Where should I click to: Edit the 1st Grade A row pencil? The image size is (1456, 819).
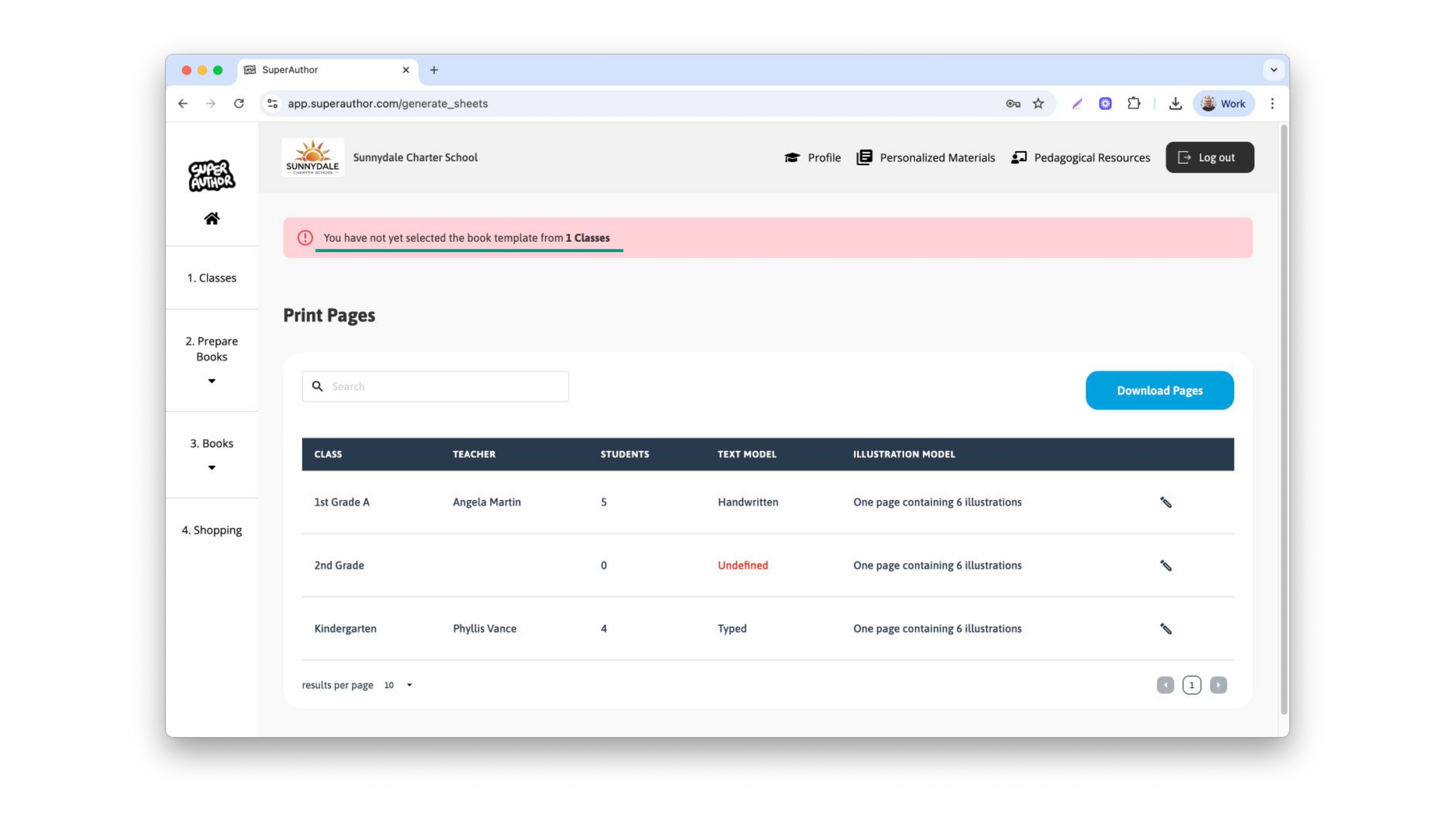click(x=1165, y=502)
